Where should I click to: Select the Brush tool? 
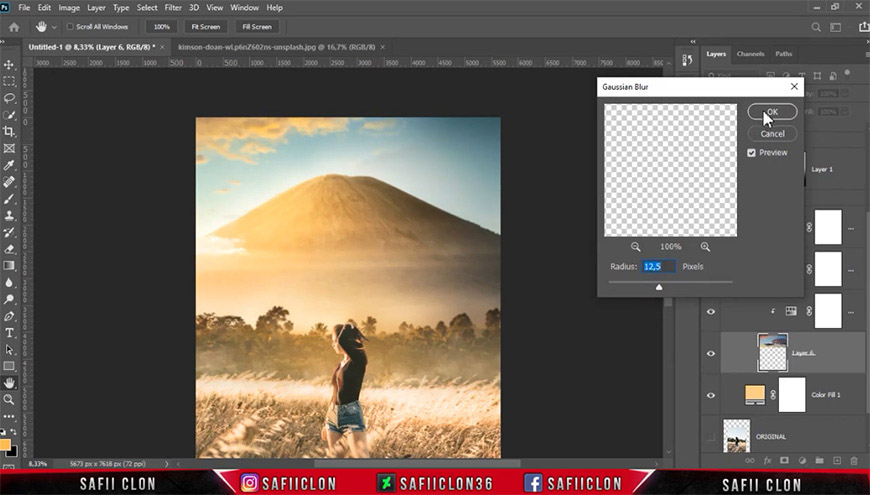9,199
